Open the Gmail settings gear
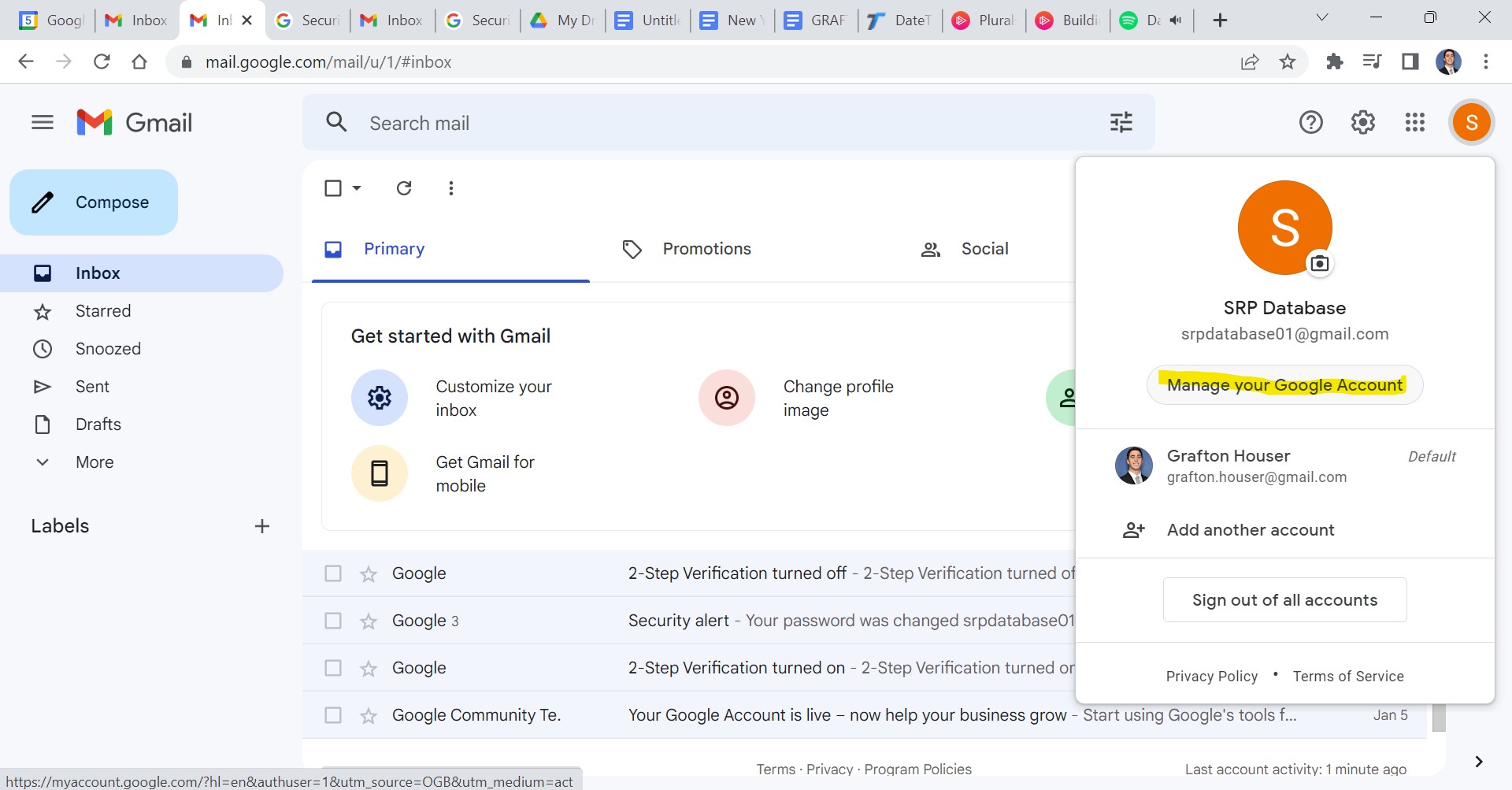1512x790 pixels. 1362,122
